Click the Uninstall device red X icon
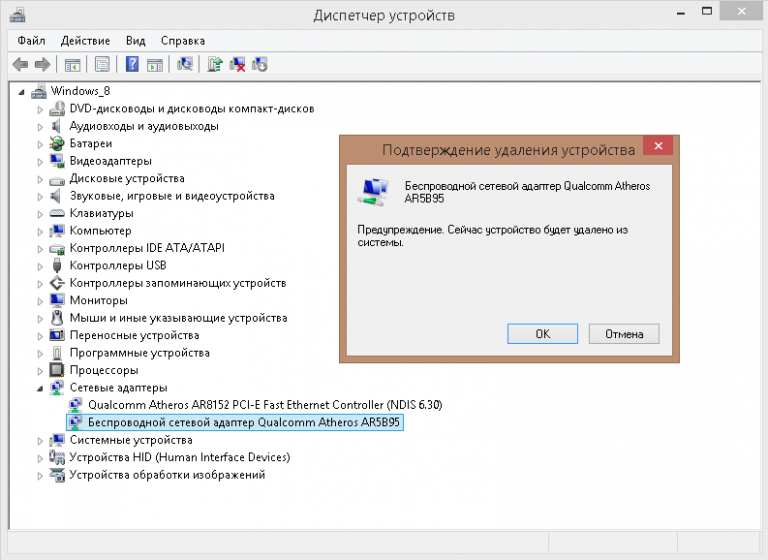 coord(237,65)
